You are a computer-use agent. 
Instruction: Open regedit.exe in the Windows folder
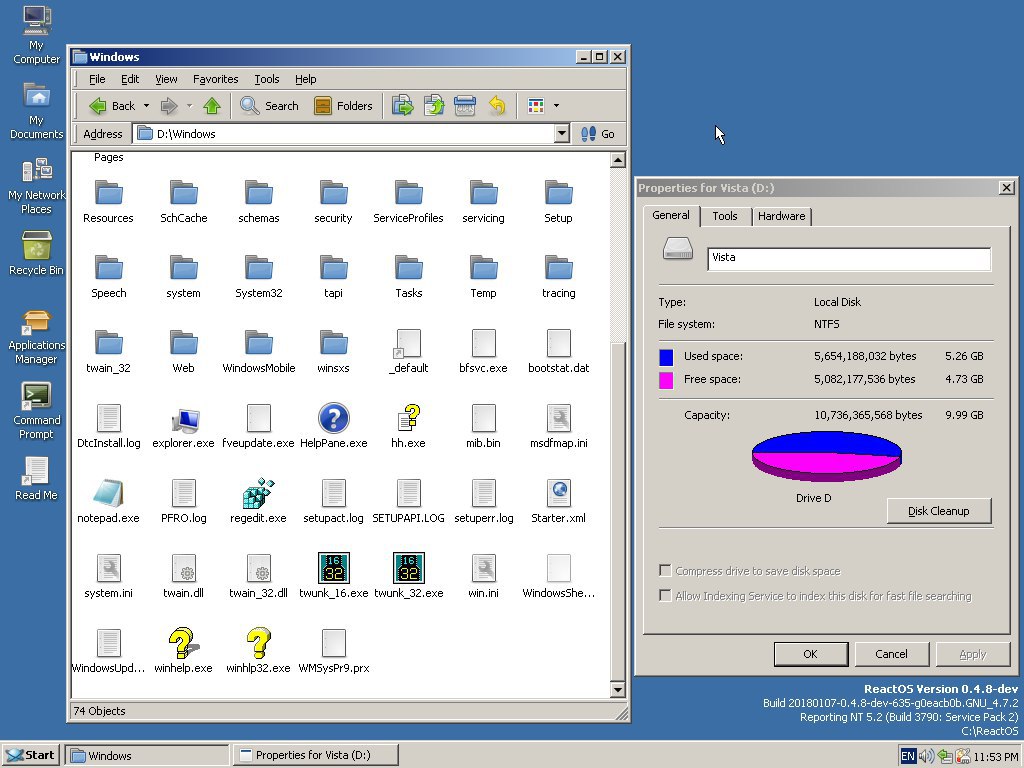258,494
